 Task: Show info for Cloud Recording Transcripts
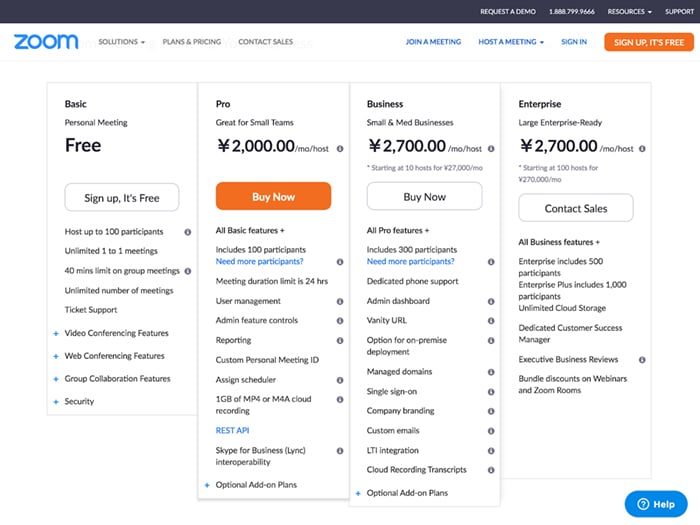(491, 470)
